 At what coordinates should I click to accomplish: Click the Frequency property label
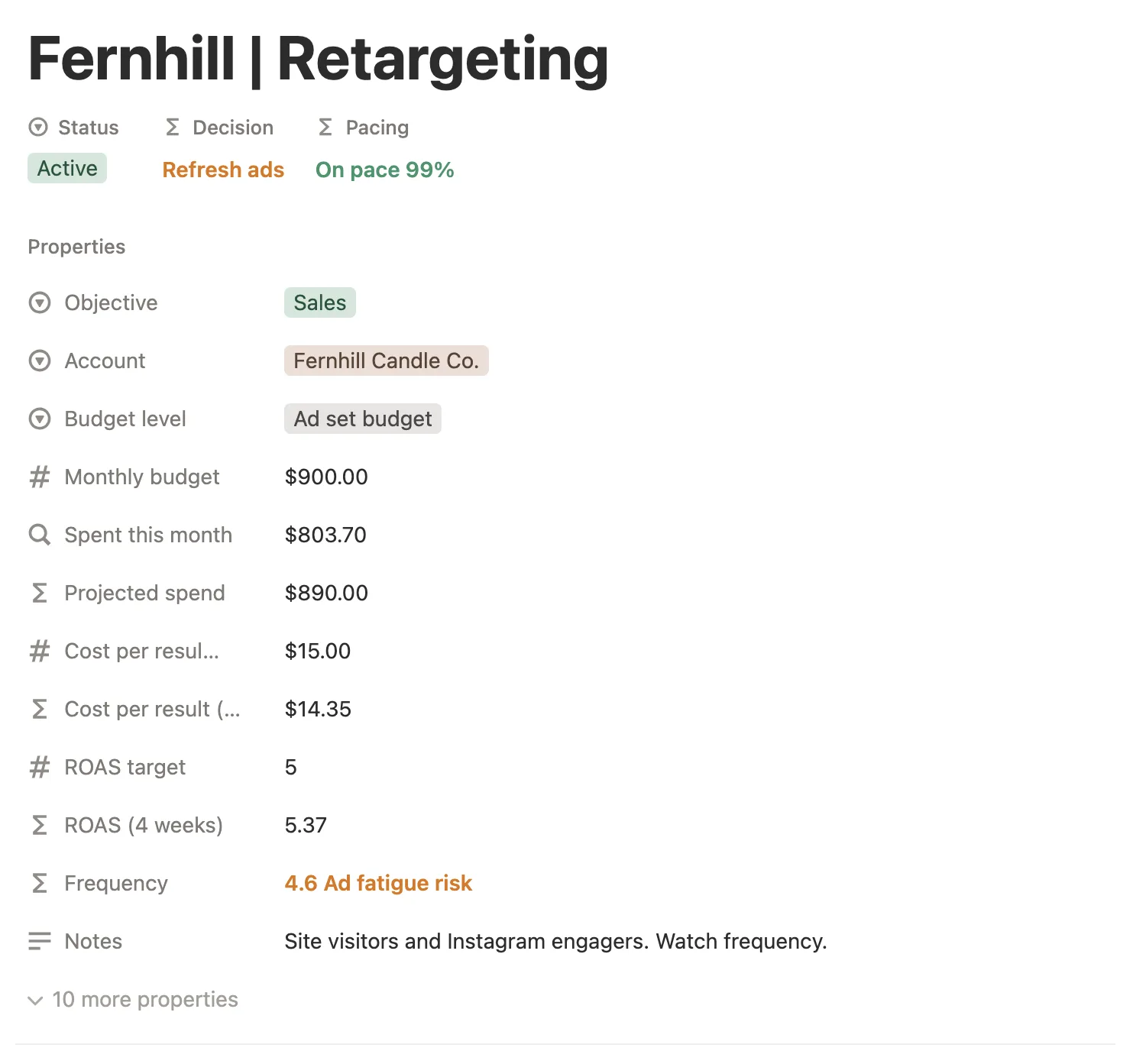(116, 884)
